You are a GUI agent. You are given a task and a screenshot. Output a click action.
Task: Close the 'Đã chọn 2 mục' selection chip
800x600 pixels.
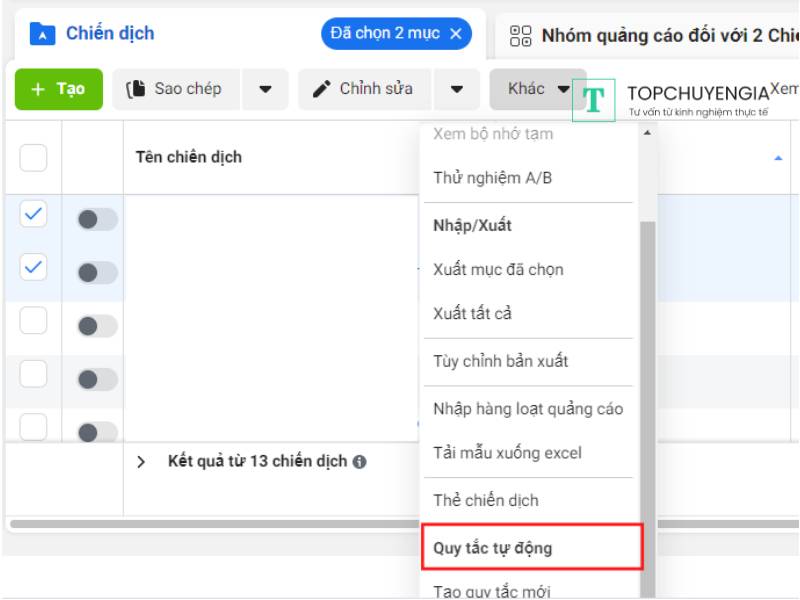click(456, 34)
